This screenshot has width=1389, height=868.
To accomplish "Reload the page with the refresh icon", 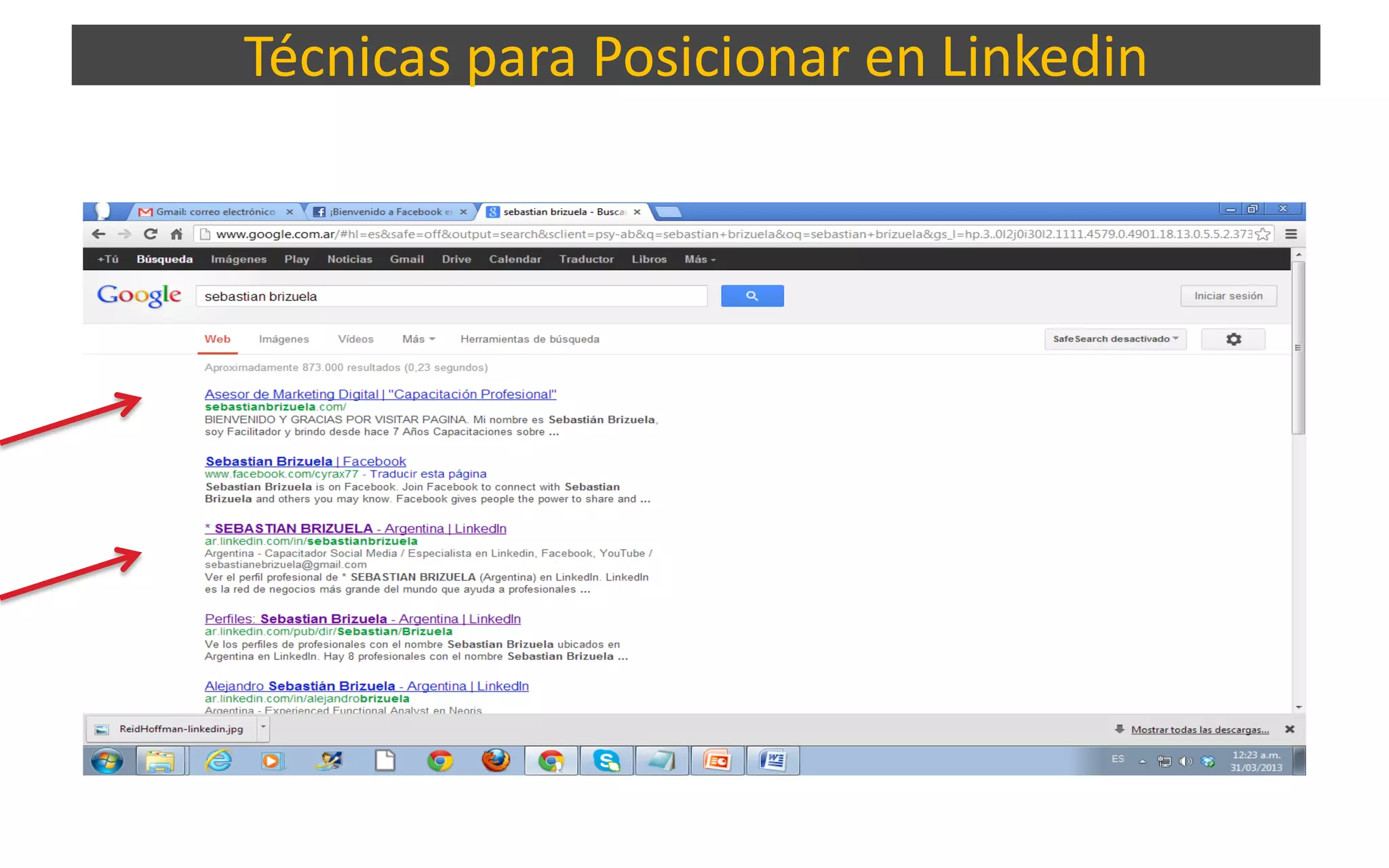I will (151, 234).
